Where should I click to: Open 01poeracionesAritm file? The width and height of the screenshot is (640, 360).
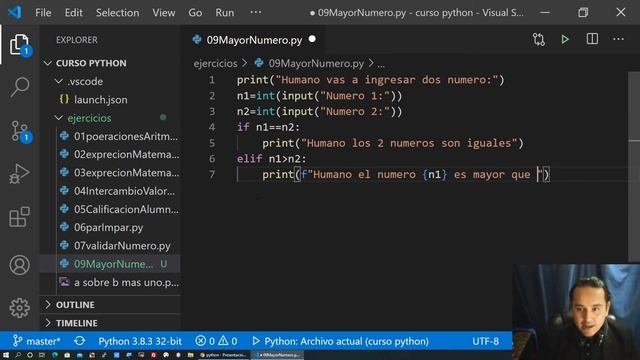click(126, 136)
